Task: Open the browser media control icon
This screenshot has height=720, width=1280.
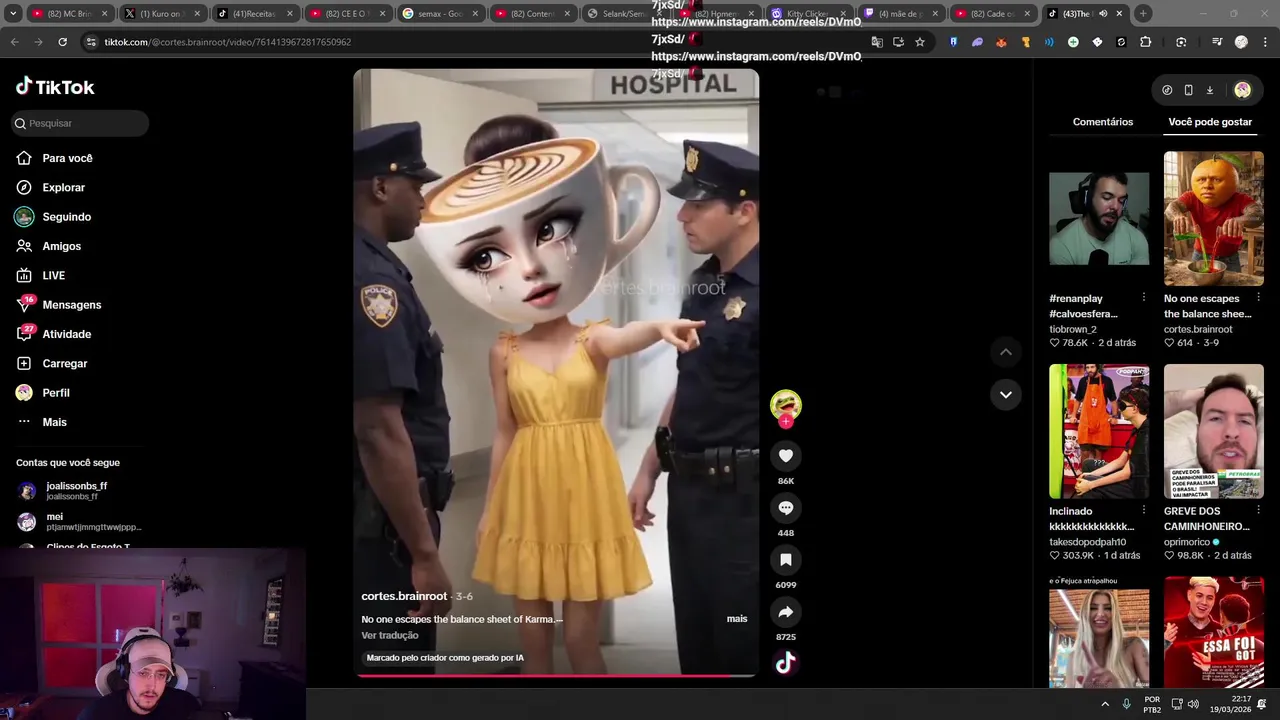Action: tap(1217, 42)
